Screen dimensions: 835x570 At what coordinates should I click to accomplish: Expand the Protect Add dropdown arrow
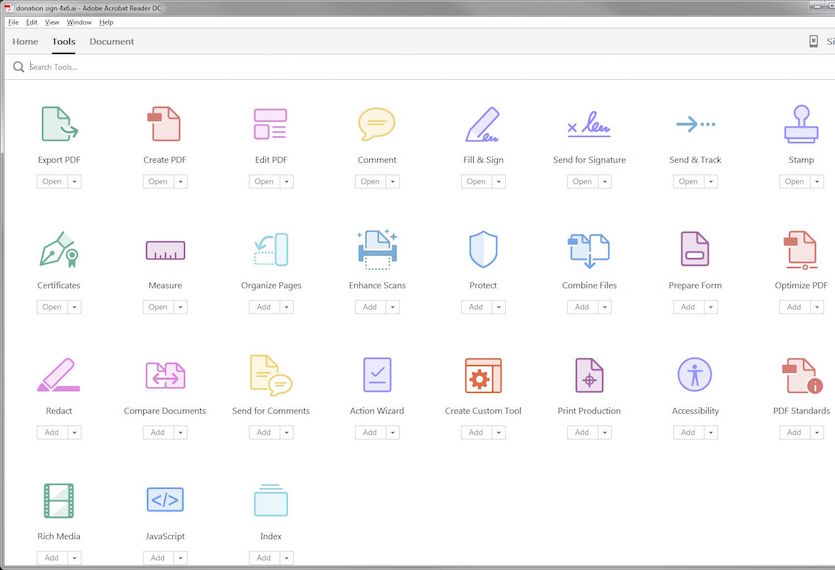[498, 307]
